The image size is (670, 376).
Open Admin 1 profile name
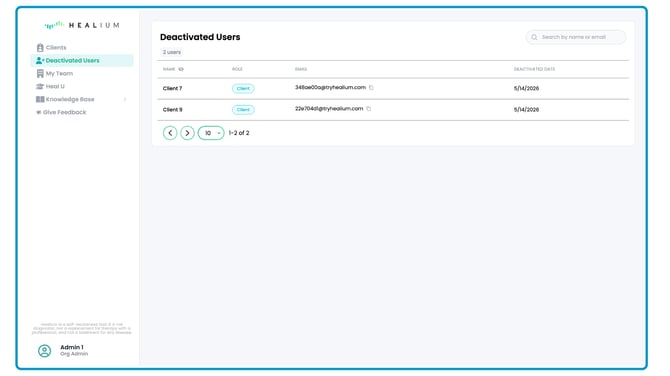coord(72,347)
